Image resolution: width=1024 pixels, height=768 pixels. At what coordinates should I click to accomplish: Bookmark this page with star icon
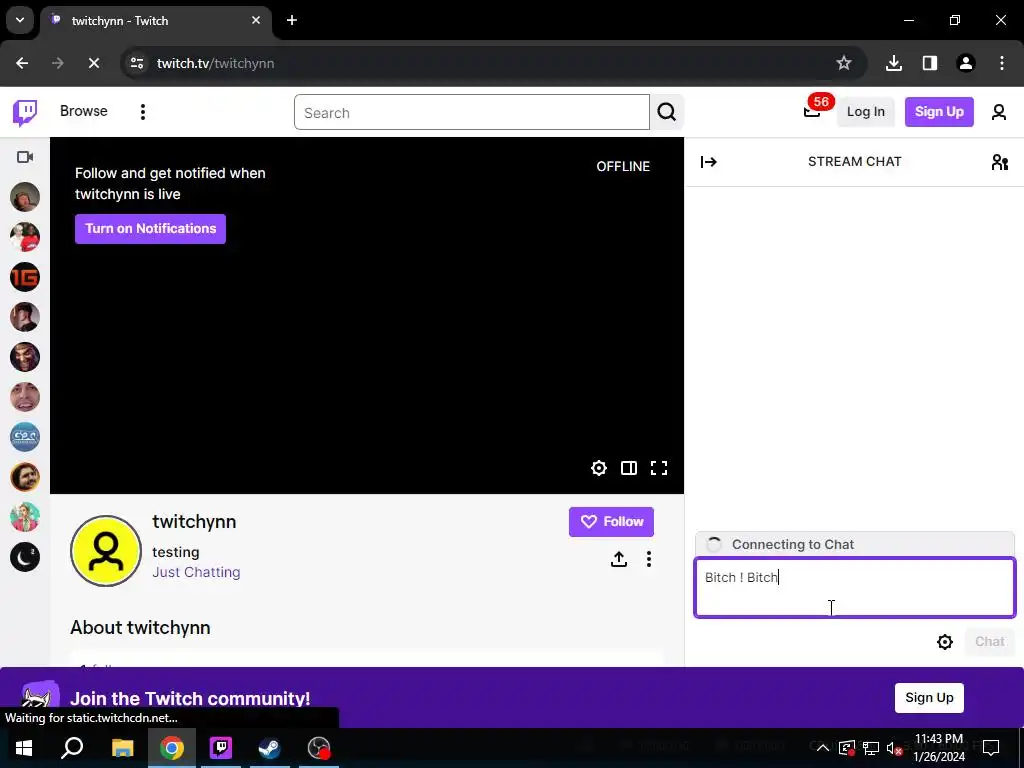tap(844, 63)
